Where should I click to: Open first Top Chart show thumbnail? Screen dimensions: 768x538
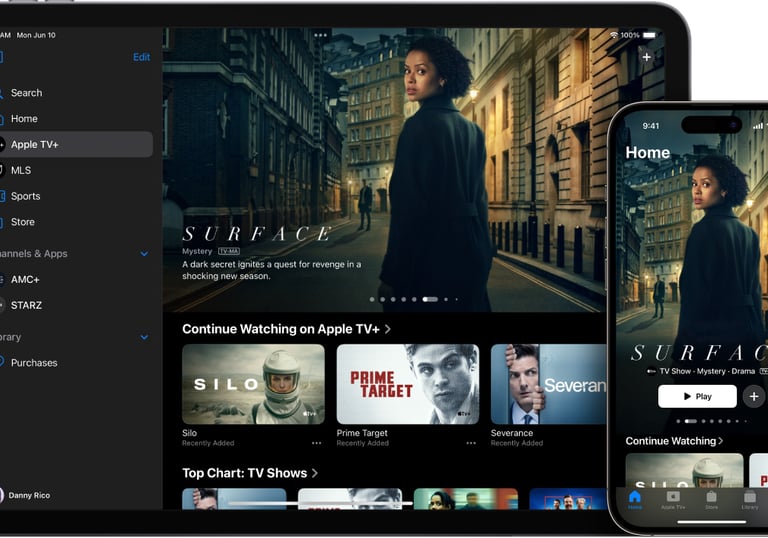[234, 499]
